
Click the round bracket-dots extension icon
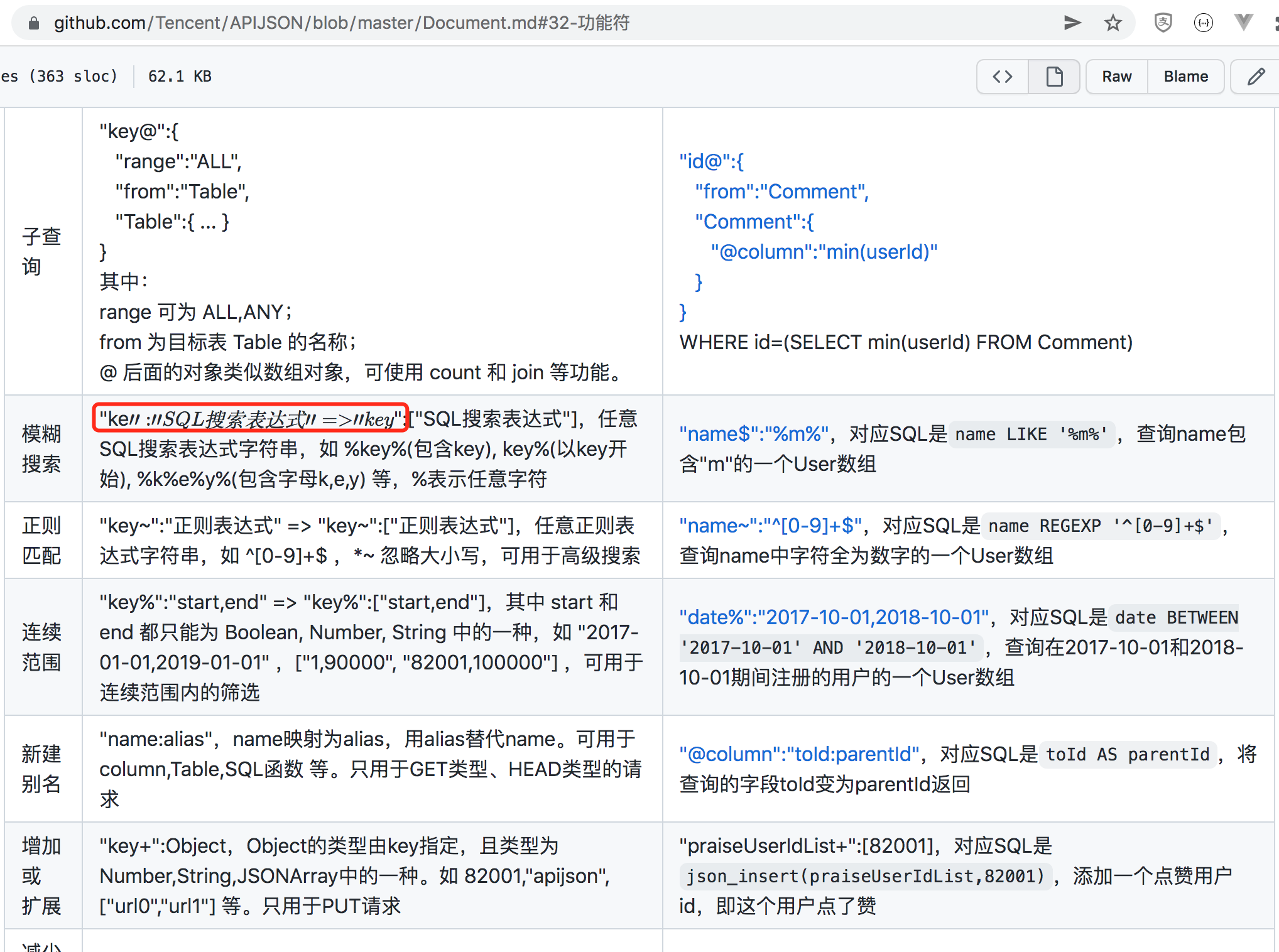click(x=1203, y=23)
